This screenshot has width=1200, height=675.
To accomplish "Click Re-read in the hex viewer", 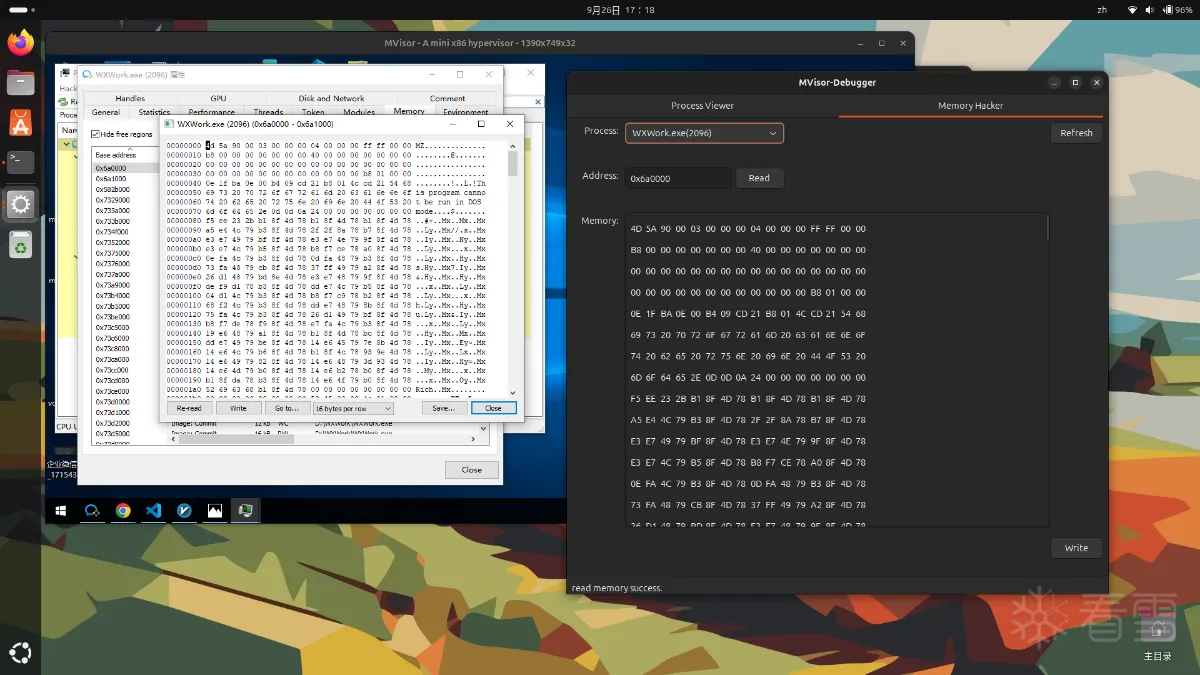I will (x=189, y=408).
